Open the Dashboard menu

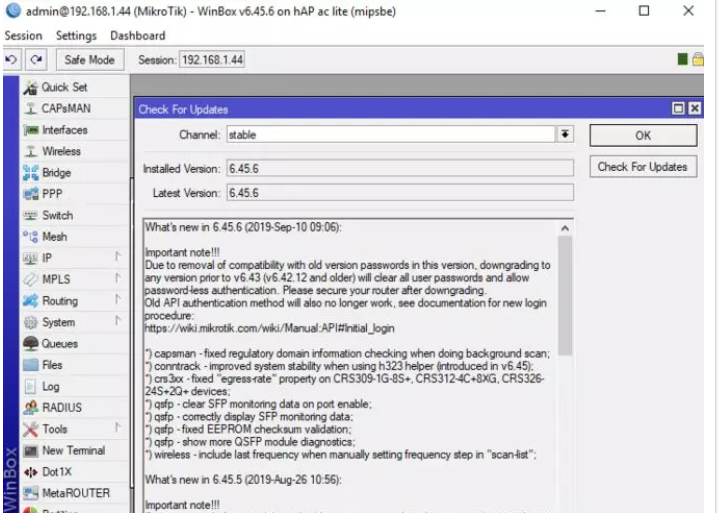137,36
